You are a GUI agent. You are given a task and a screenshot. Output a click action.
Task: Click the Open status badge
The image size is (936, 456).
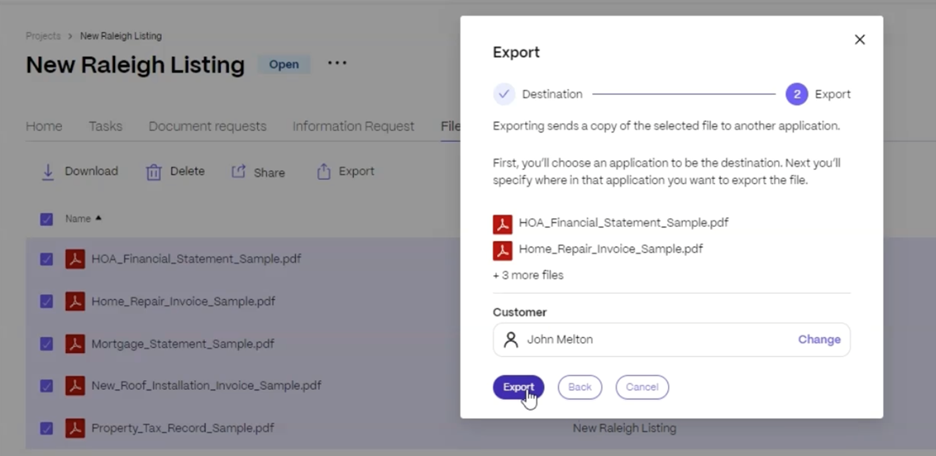point(284,64)
